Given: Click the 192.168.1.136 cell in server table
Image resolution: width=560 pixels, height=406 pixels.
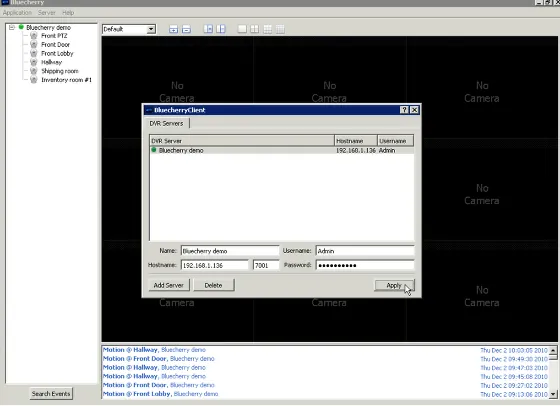Looking at the screenshot, I should coord(356,151).
